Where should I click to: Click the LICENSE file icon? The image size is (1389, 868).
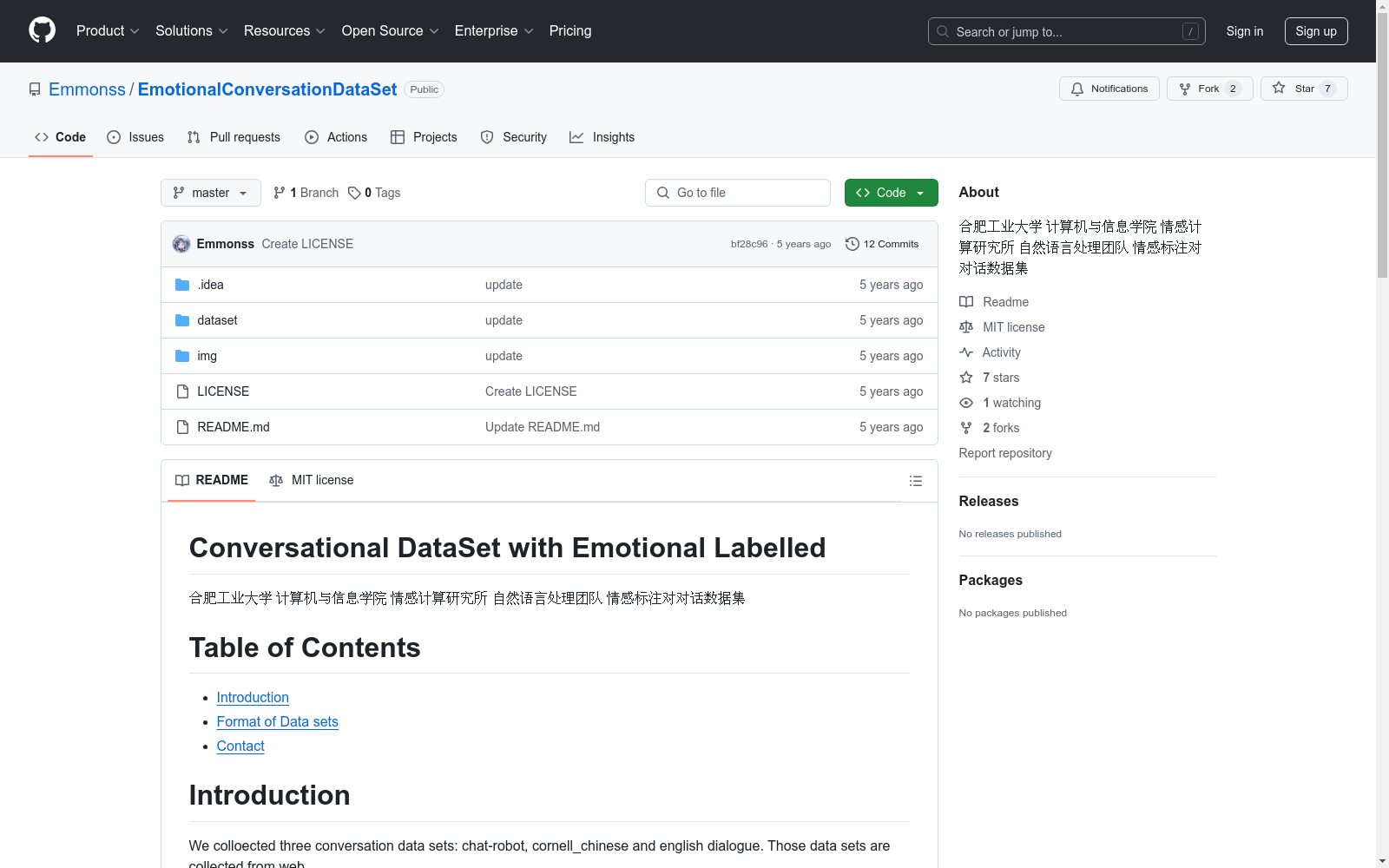click(x=182, y=391)
